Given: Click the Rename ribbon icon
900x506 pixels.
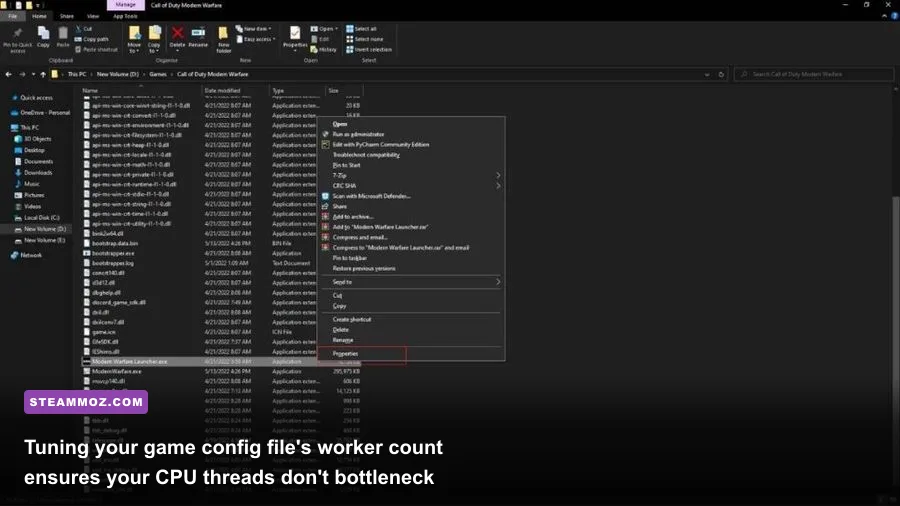Looking at the screenshot, I should tap(198, 33).
